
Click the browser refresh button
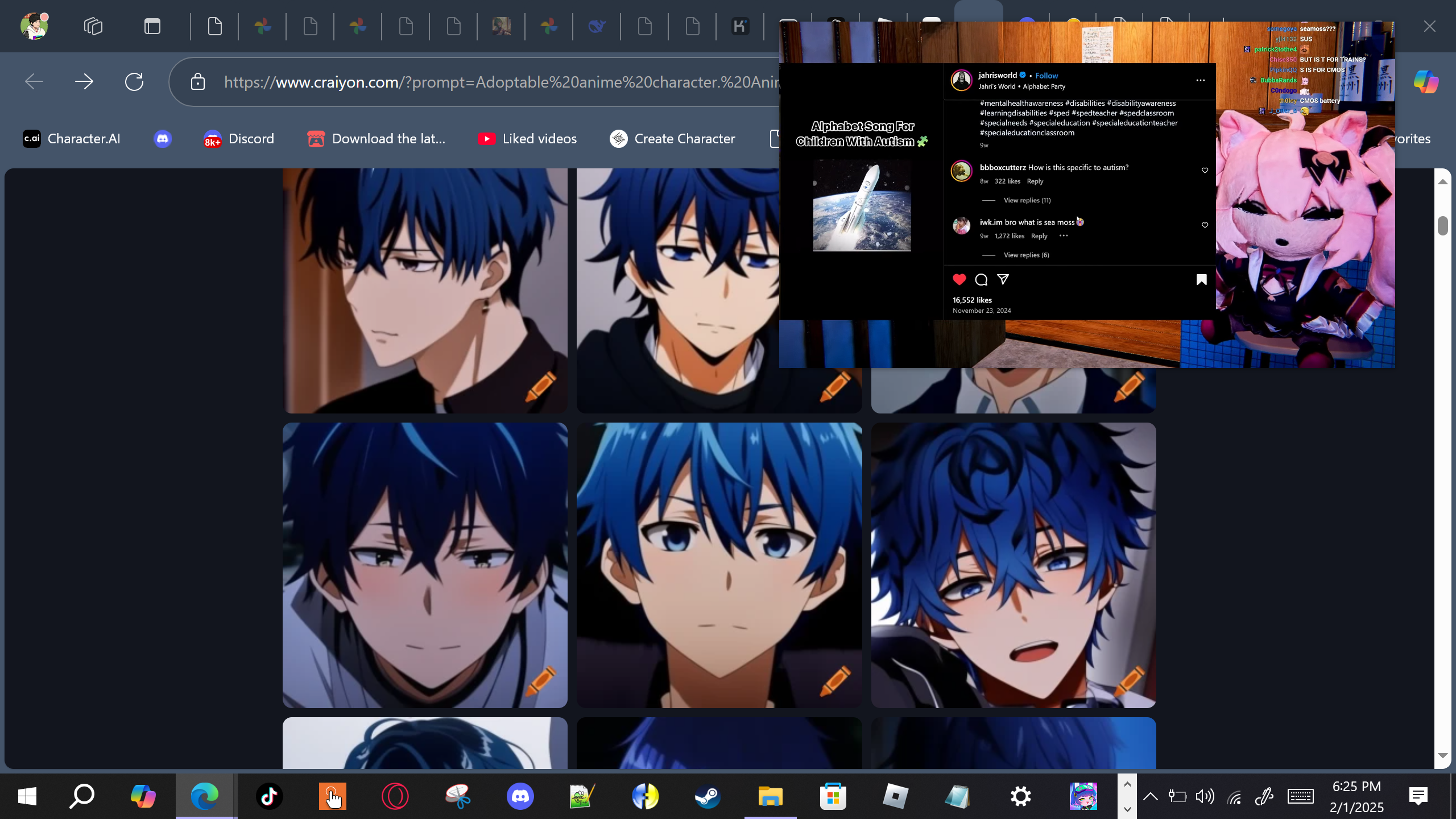(134, 82)
